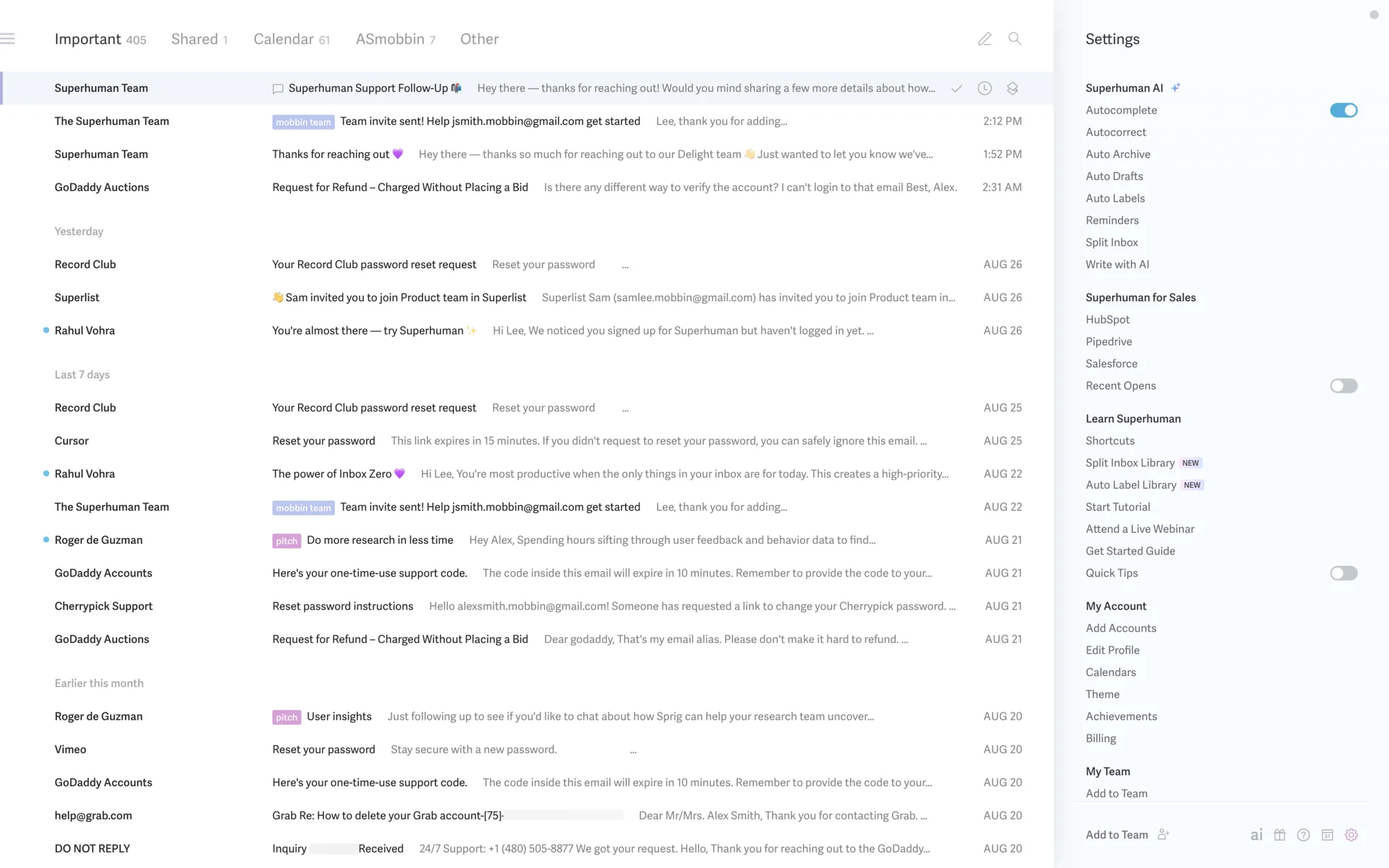Click the ai icon in footer

point(1257,835)
